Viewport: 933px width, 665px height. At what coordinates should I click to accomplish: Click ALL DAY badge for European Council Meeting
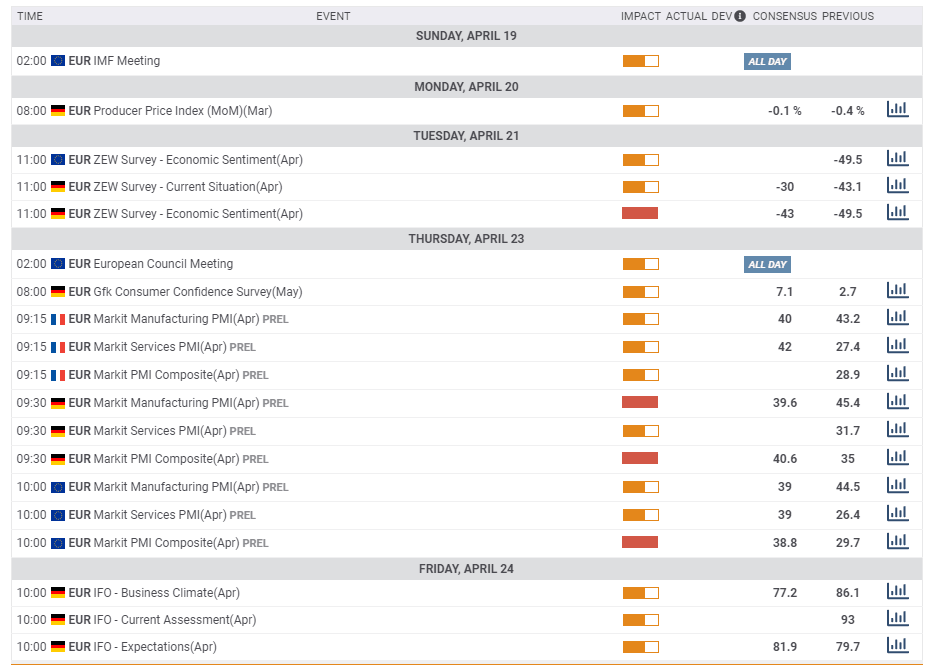tap(767, 264)
